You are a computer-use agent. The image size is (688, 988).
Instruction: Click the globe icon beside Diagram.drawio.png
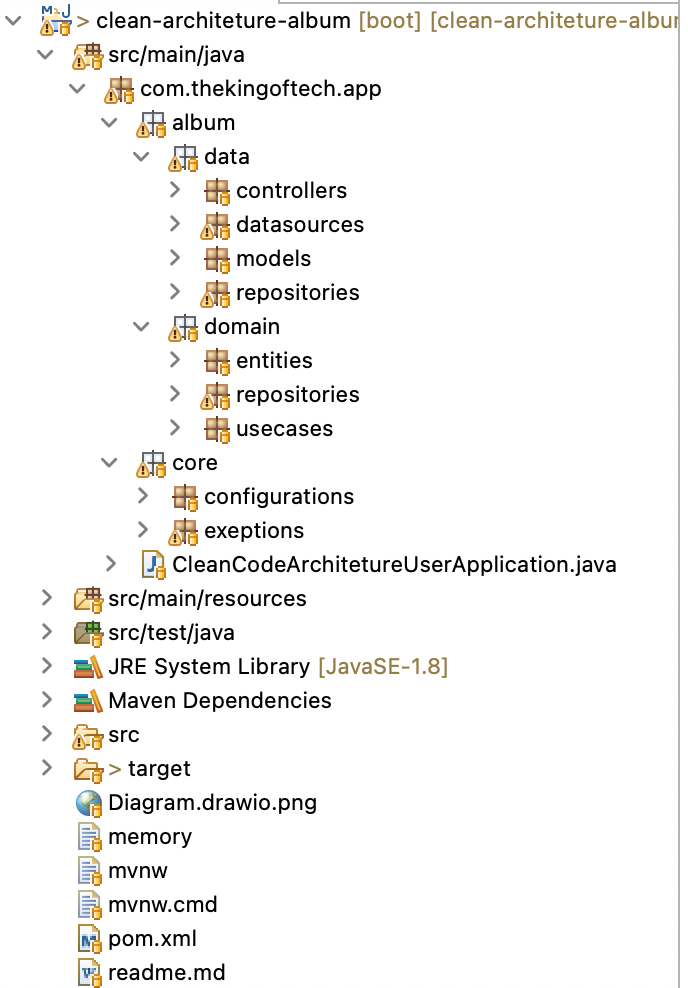click(x=88, y=802)
